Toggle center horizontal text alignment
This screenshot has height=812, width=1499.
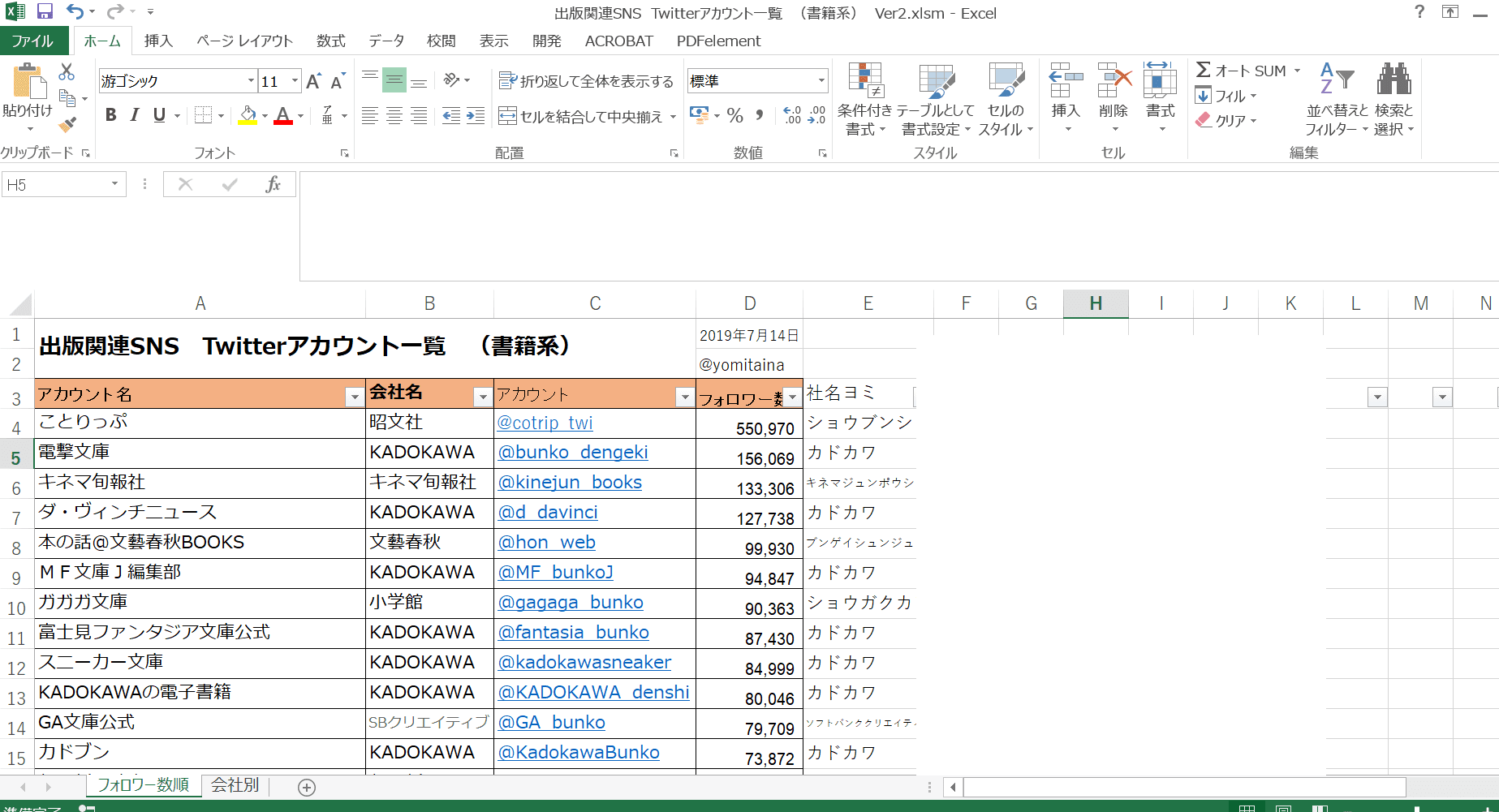[x=394, y=116]
